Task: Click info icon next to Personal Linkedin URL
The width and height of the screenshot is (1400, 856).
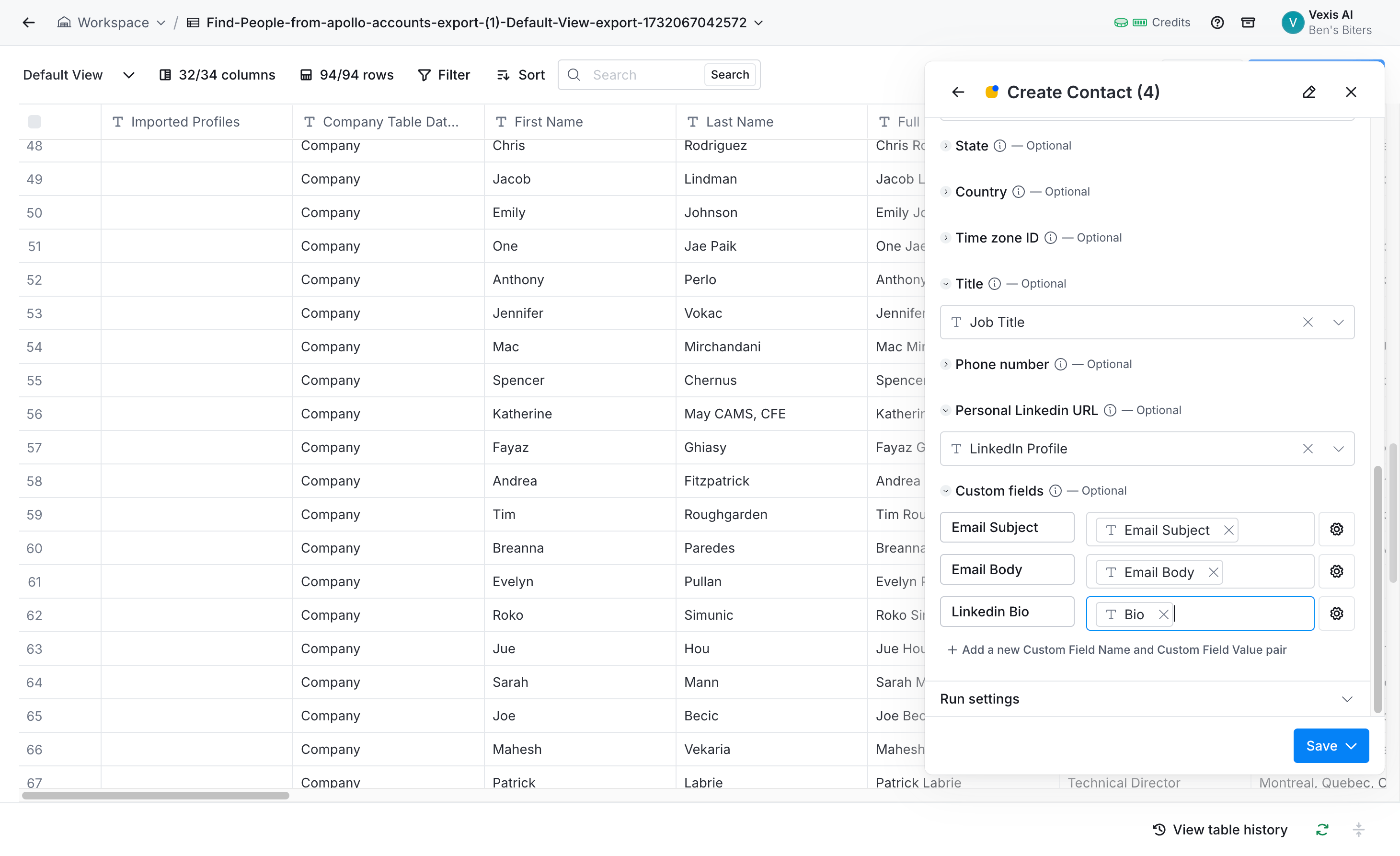Action: click(x=1110, y=410)
